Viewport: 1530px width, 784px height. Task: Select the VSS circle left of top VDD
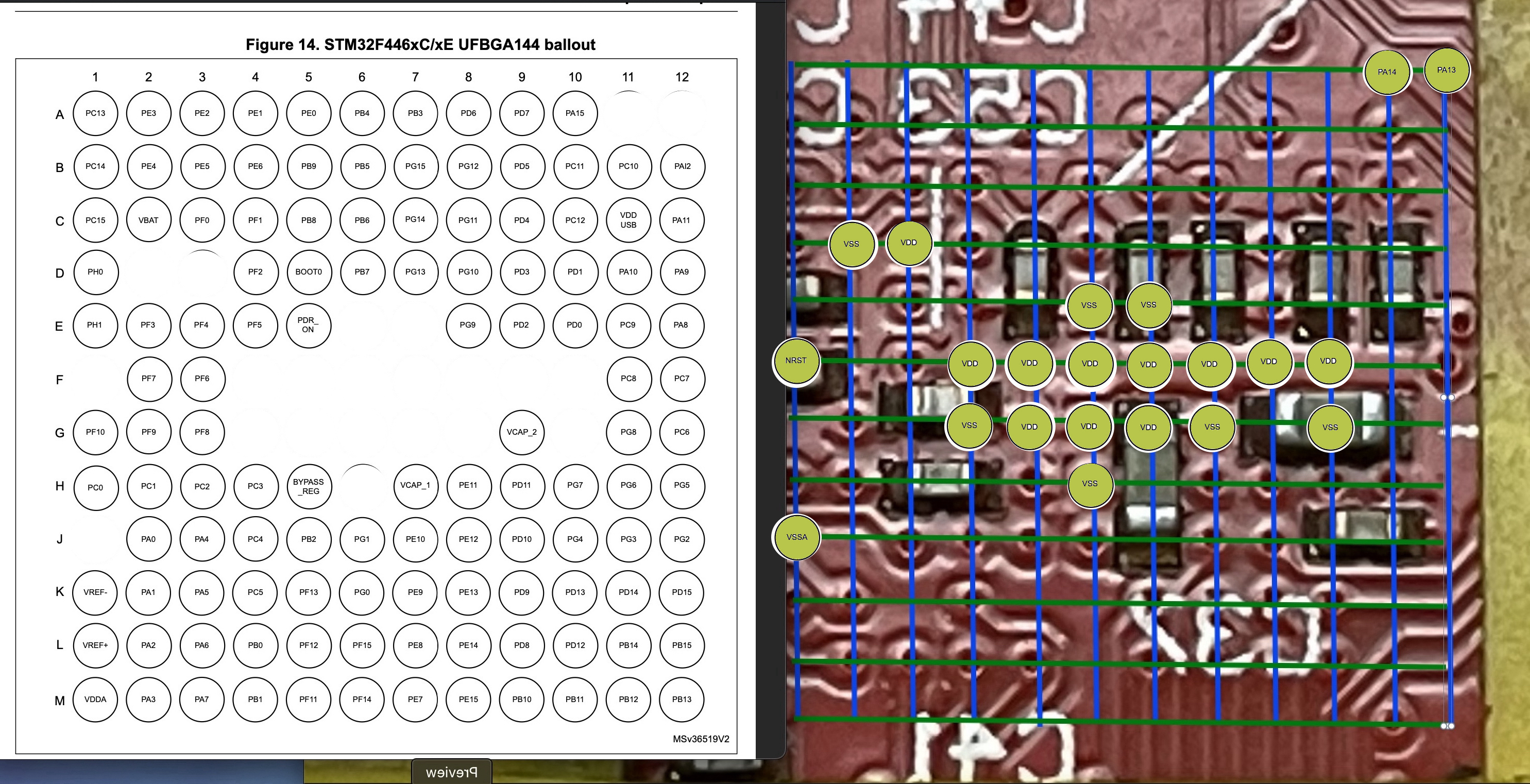pyautogui.click(x=851, y=244)
